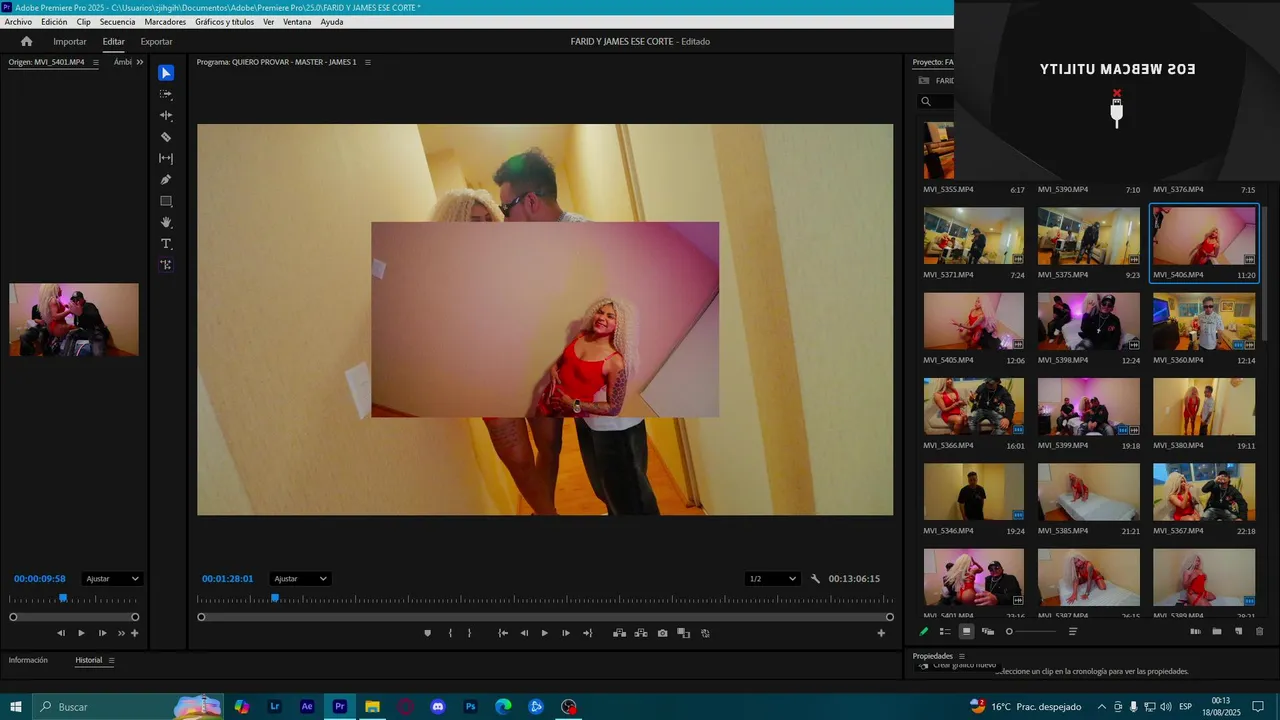1280x720 pixels.
Task: Open Source monitor Ajustar zoom dropdown
Action: click(112, 579)
